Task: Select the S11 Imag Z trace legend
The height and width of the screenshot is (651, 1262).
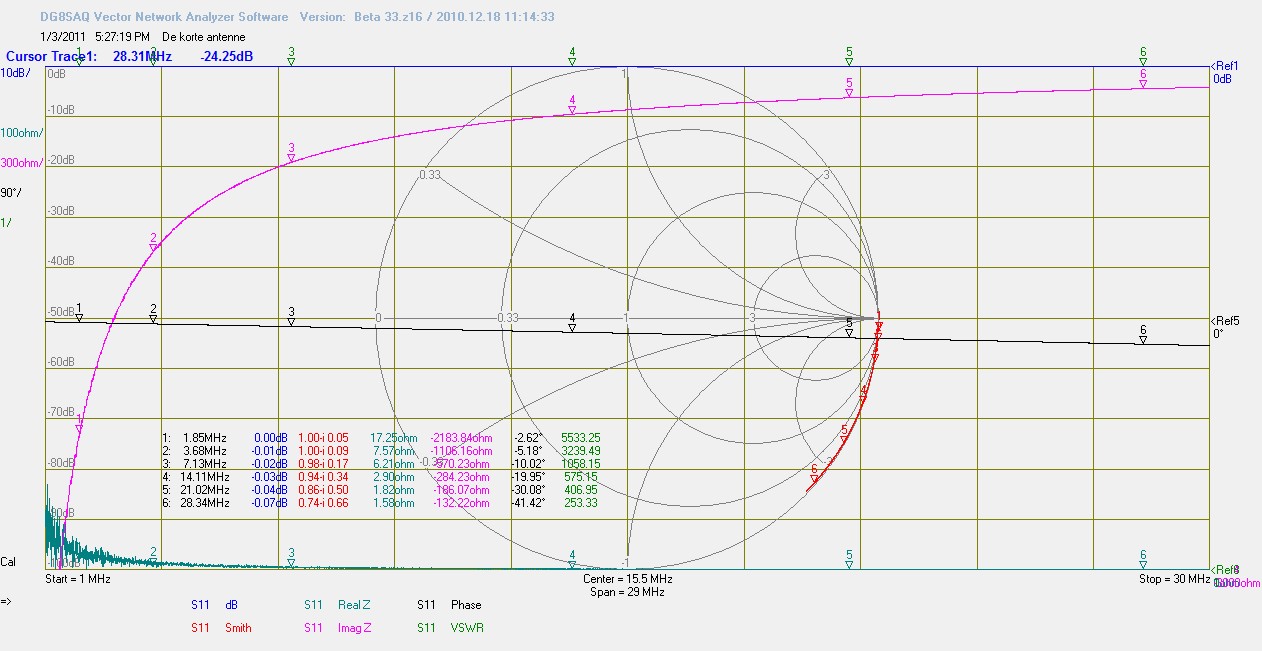Action: tap(337, 628)
